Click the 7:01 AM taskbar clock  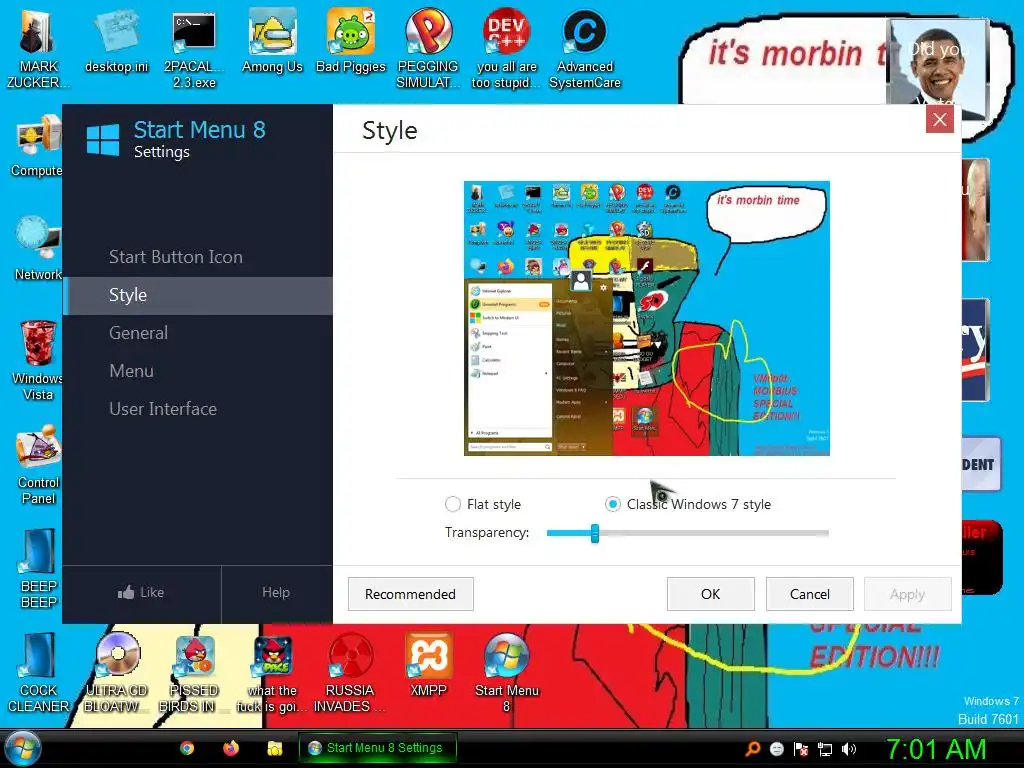tap(936, 749)
